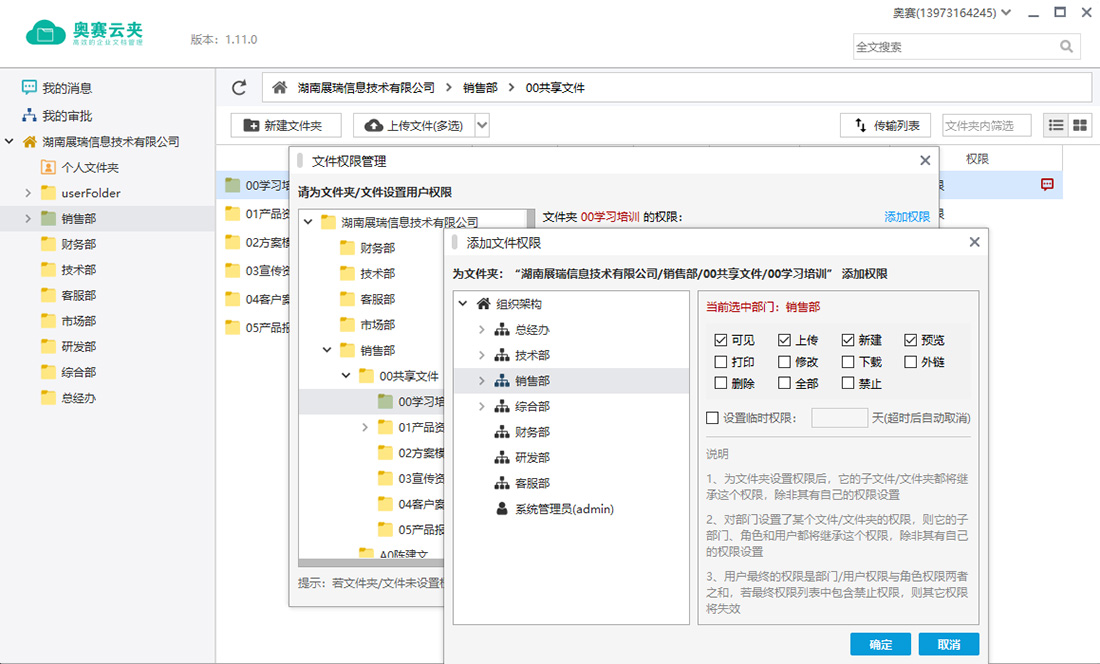Click the 确定 button
Screen dimensions: 1100x664
point(880,644)
